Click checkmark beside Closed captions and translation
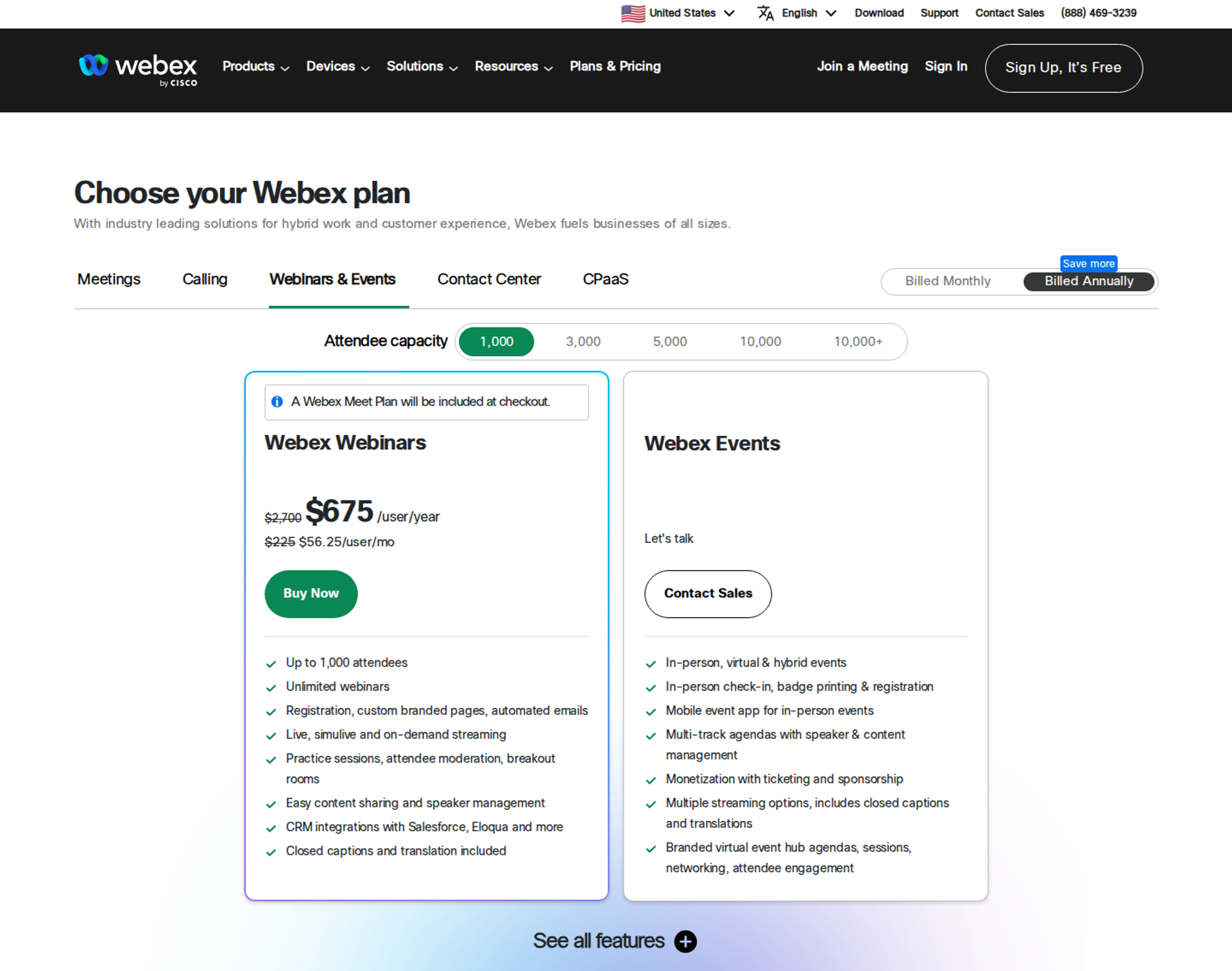This screenshot has width=1232, height=971. 271,852
